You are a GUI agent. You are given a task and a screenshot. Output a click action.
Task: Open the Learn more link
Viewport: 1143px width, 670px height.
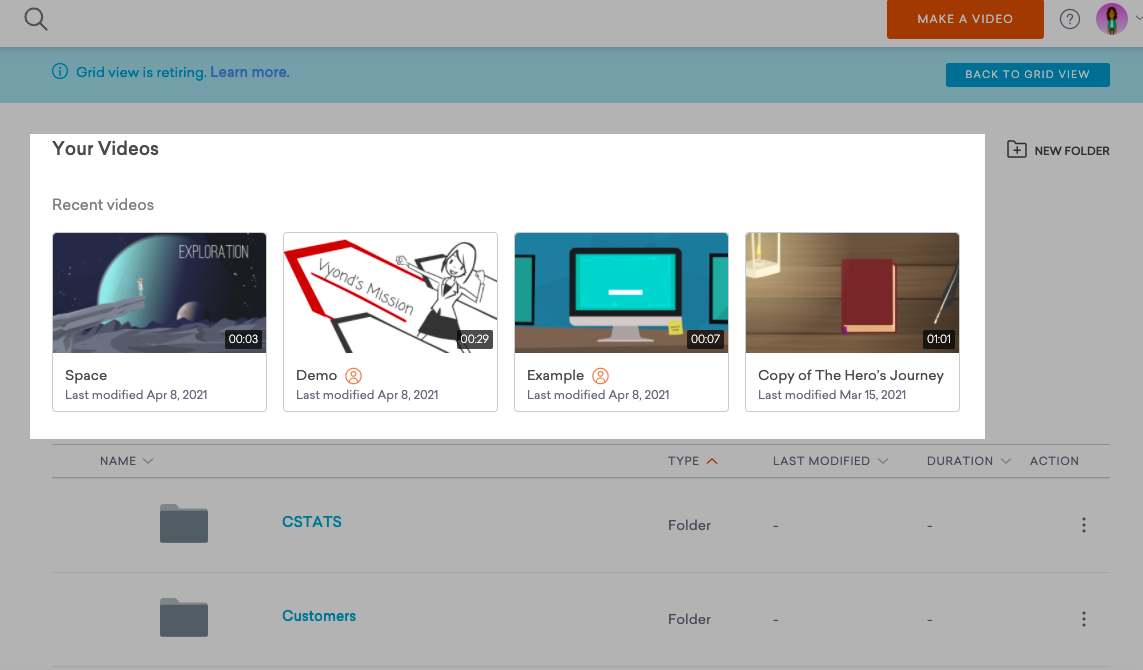(x=248, y=72)
